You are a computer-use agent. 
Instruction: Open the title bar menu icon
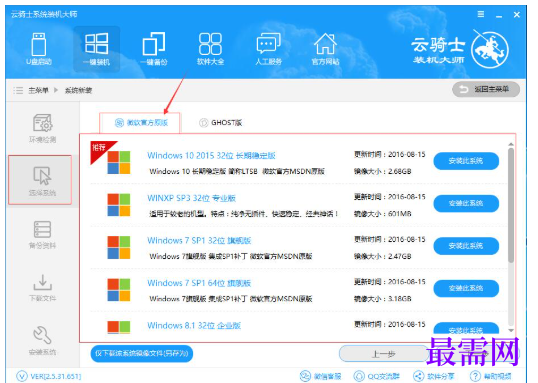click(x=481, y=14)
